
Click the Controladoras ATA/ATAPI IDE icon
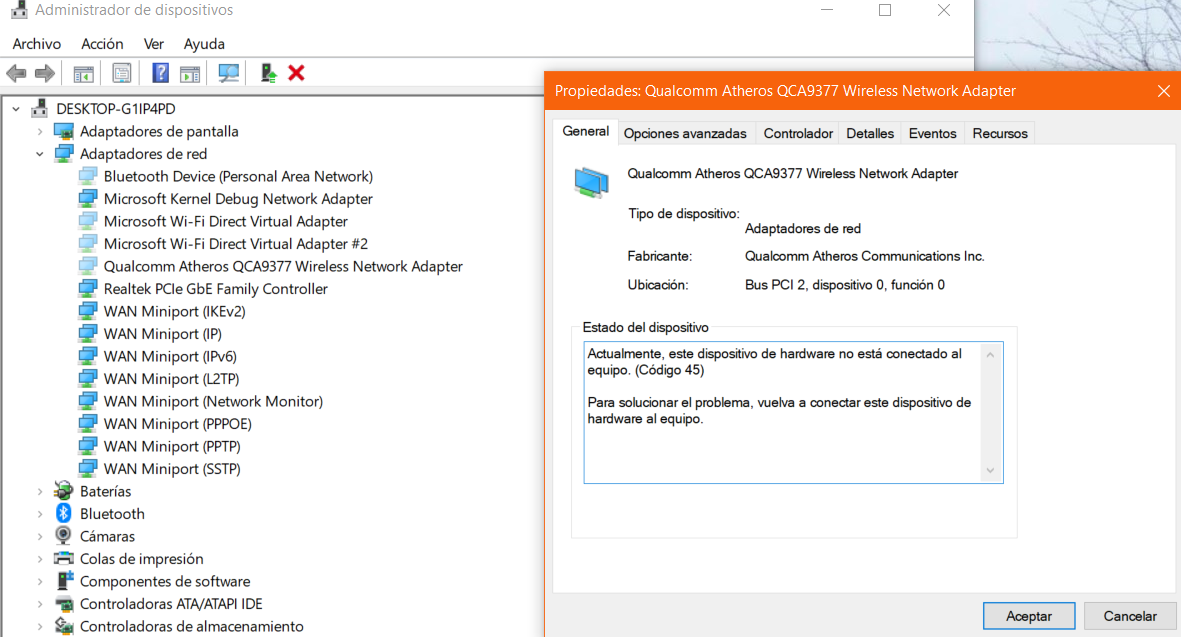[64, 604]
